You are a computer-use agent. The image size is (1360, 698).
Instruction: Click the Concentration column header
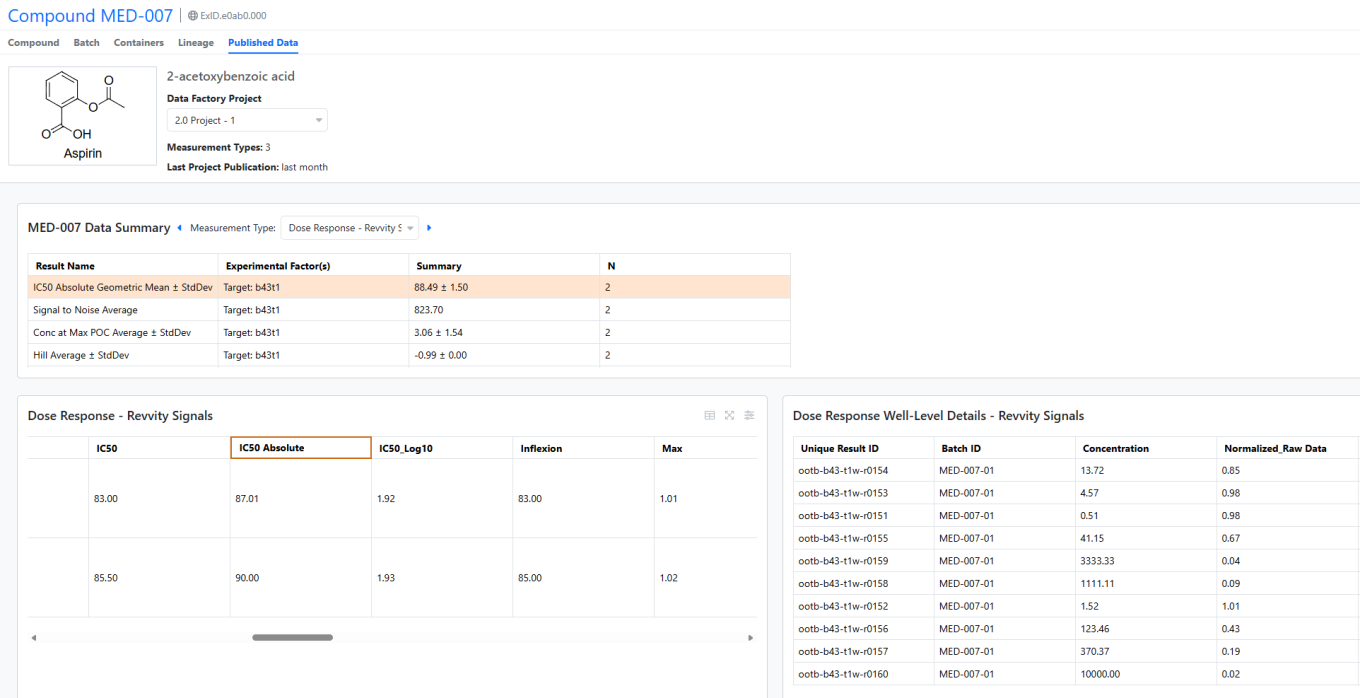tap(1115, 448)
